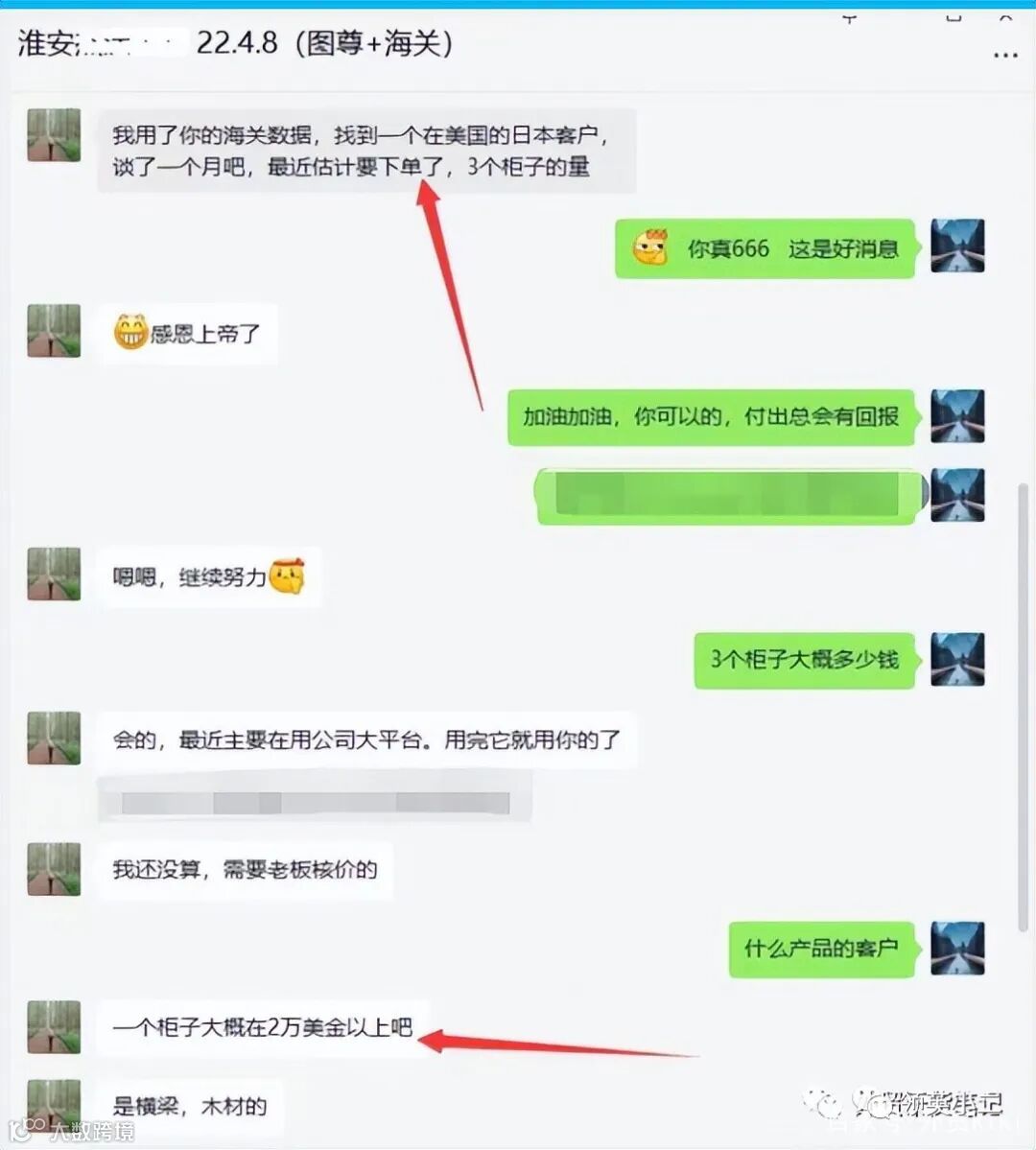This screenshot has height=1150, width=1036.
Task: Select the message 是横梁，木材的
Action: 191,1106
